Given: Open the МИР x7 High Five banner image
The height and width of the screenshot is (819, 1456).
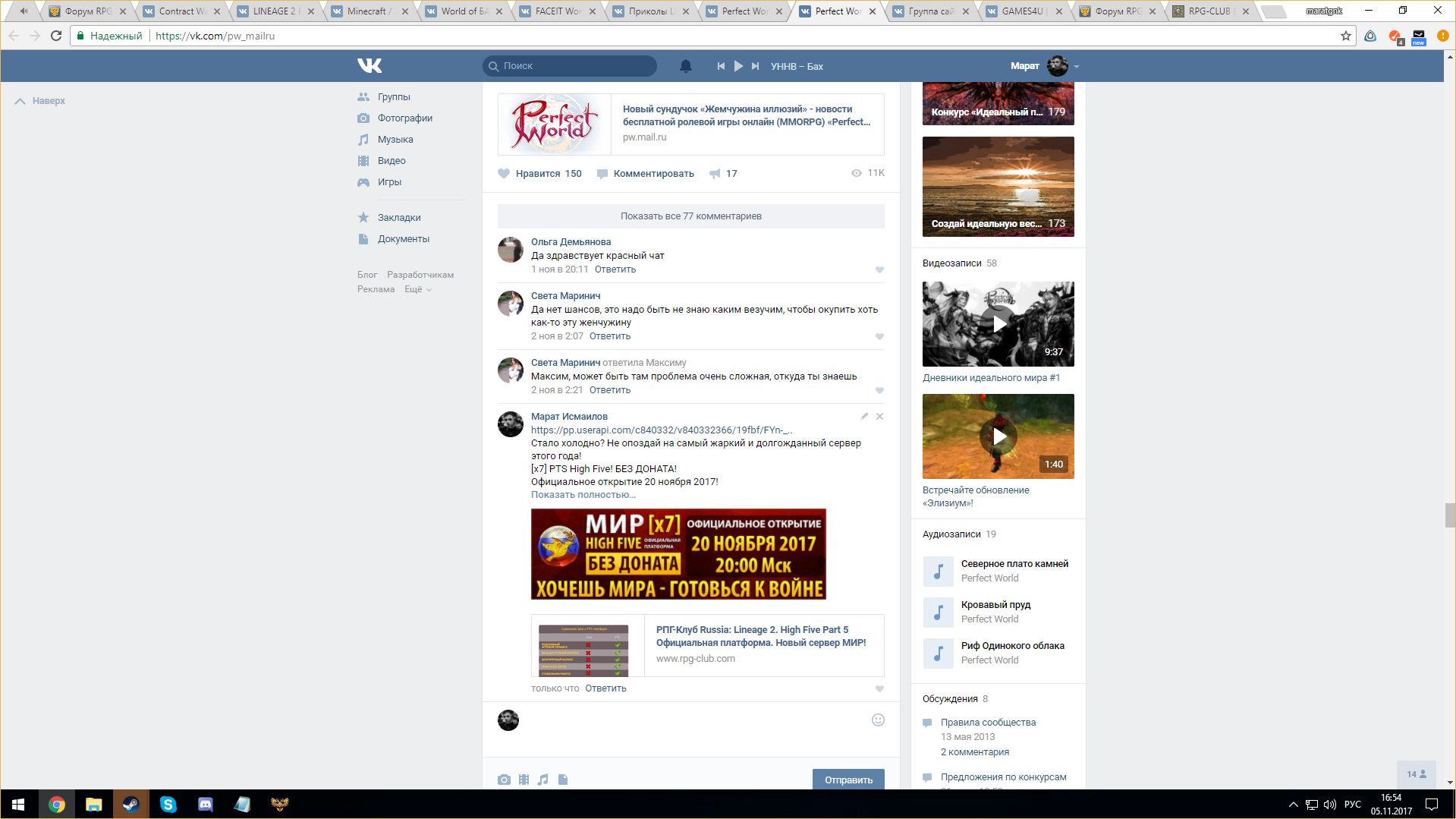Looking at the screenshot, I should tap(678, 554).
